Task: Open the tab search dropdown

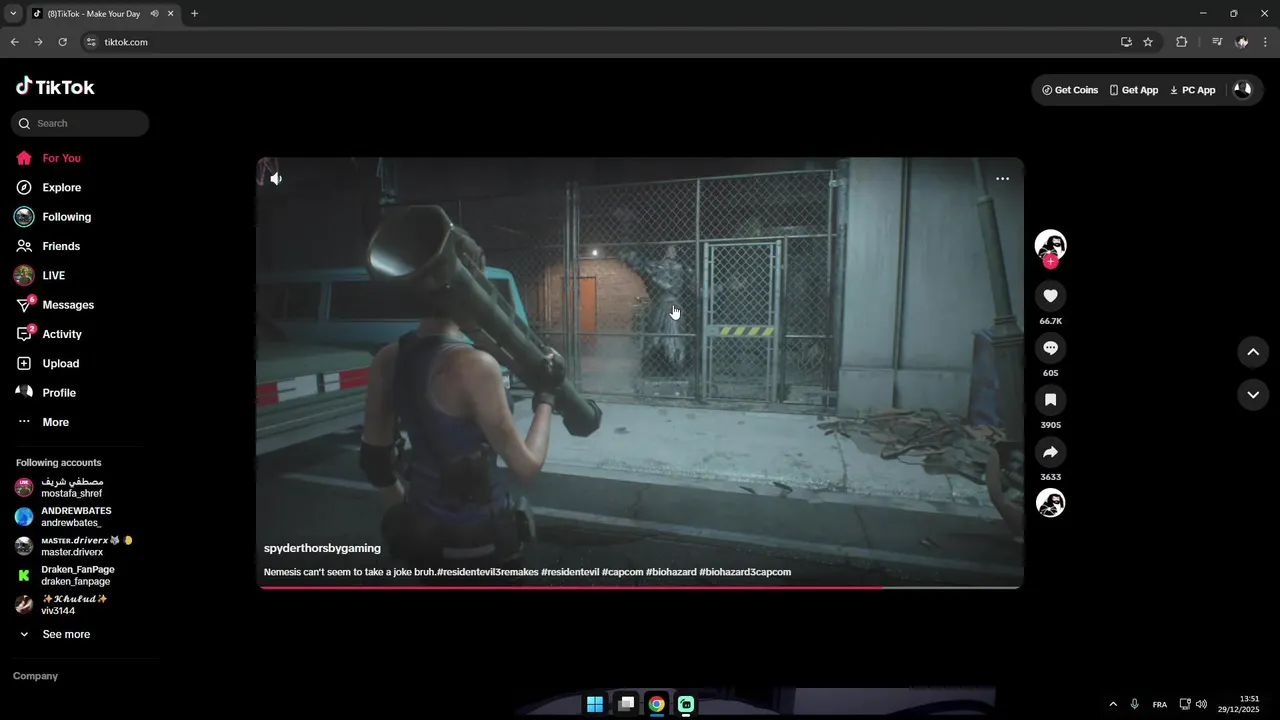Action: 13,13
